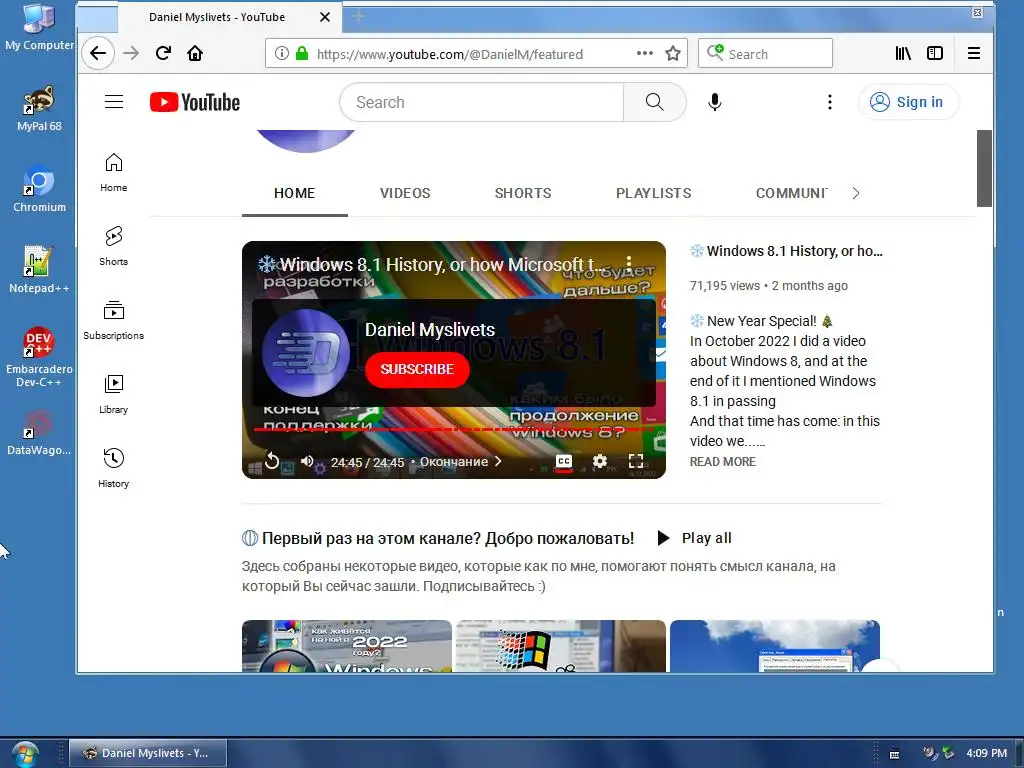Open Library in YouTube sidebar
Image resolution: width=1024 pixels, height=768 pixels.
(114, 394)
